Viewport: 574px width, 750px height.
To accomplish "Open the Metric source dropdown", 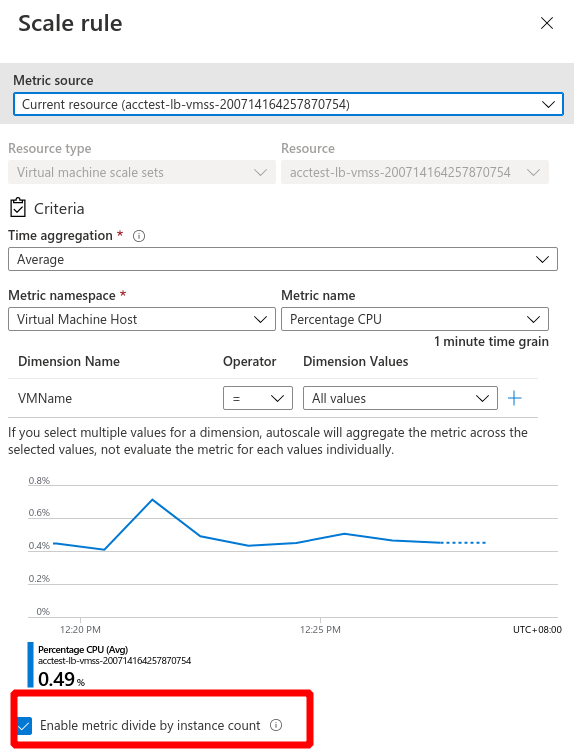I will tap(288, 104).
